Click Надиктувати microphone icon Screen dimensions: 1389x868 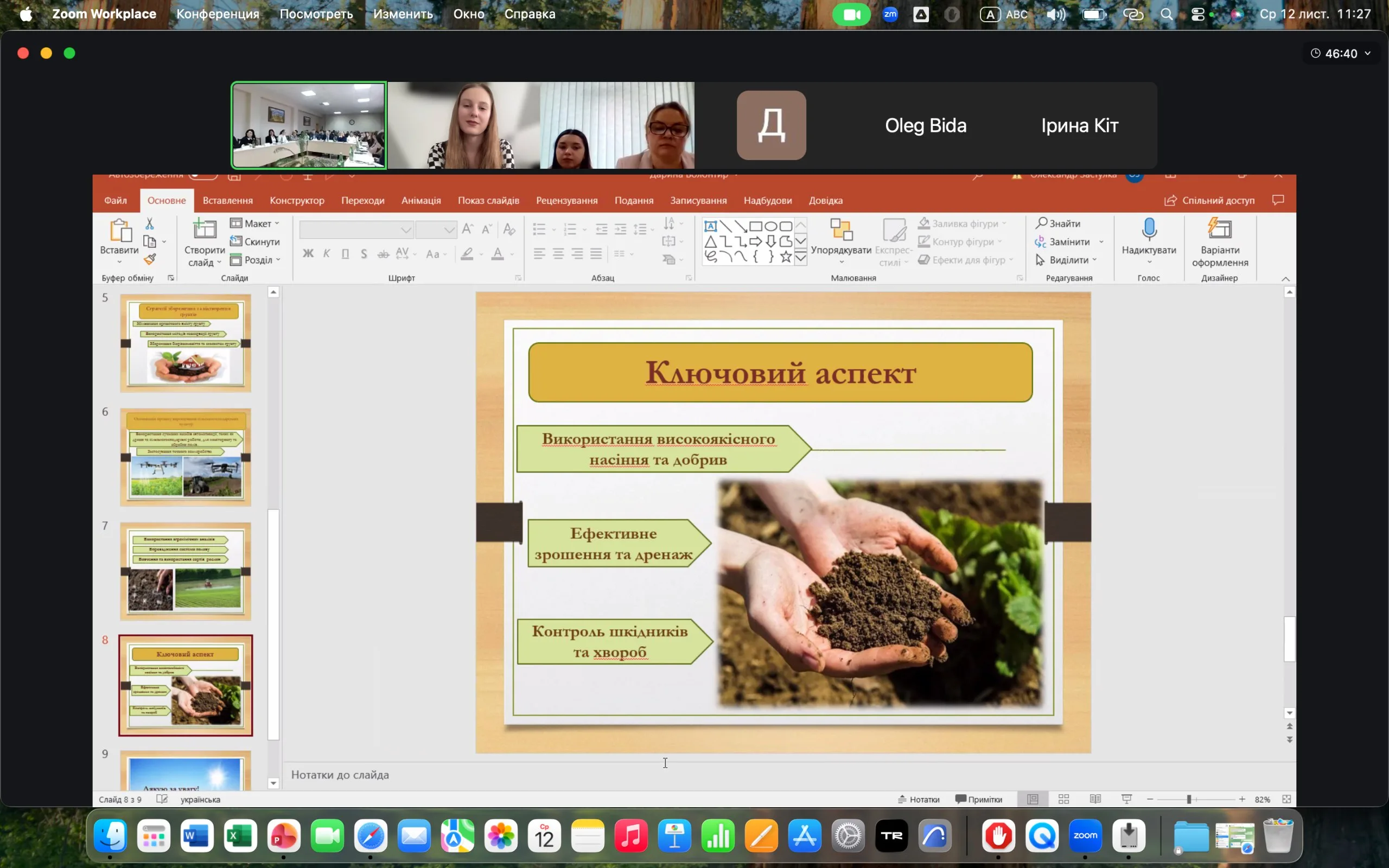1149,229
